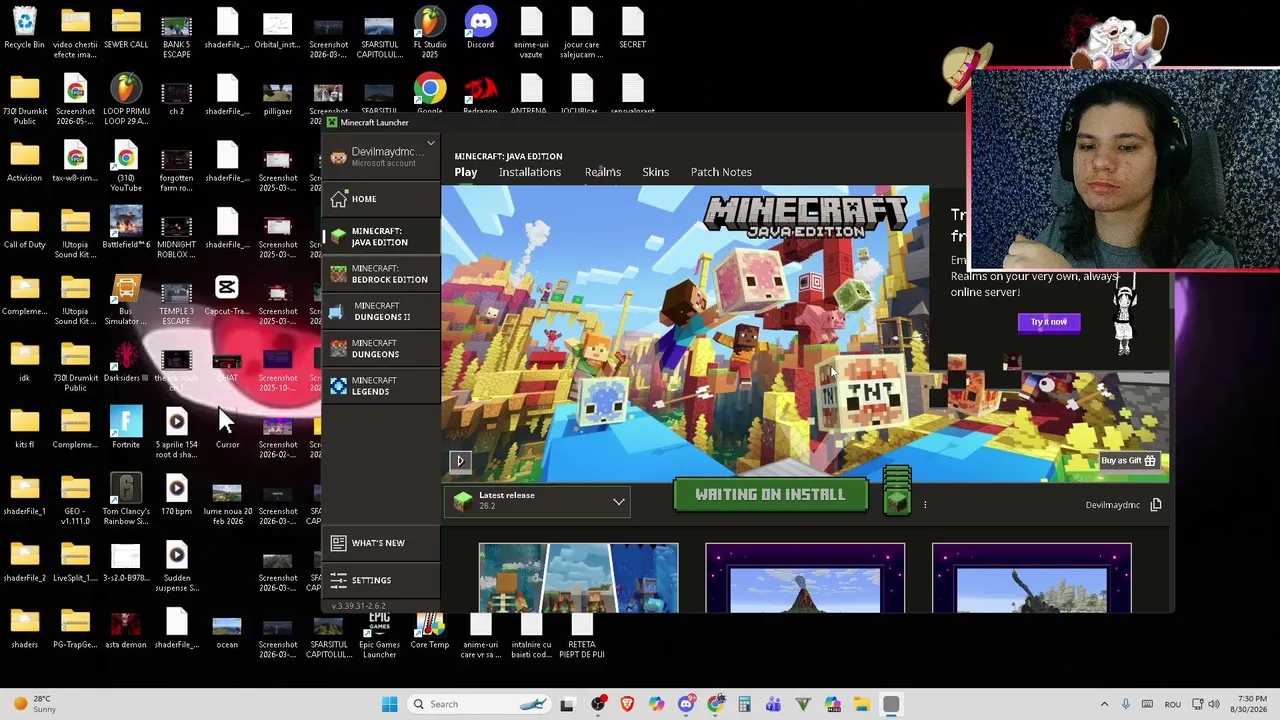Select the Core Temp desktop icon
1280x720 pixels.
430,631
